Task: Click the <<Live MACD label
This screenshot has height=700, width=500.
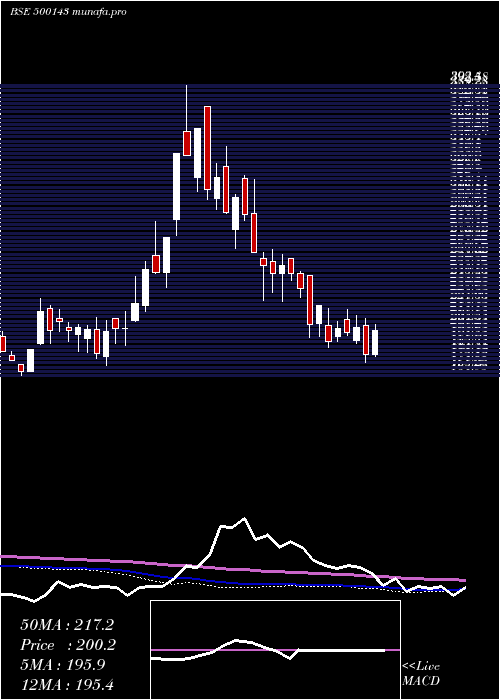Action: 421,674
